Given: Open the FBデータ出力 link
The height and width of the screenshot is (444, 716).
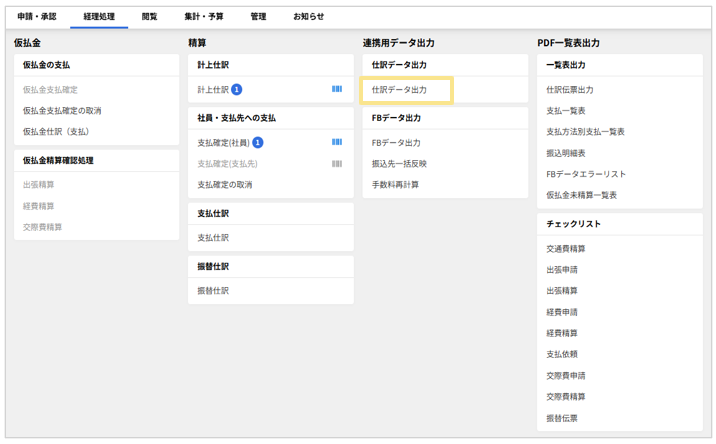Looking at the screenshot, I should pos(396,143).
